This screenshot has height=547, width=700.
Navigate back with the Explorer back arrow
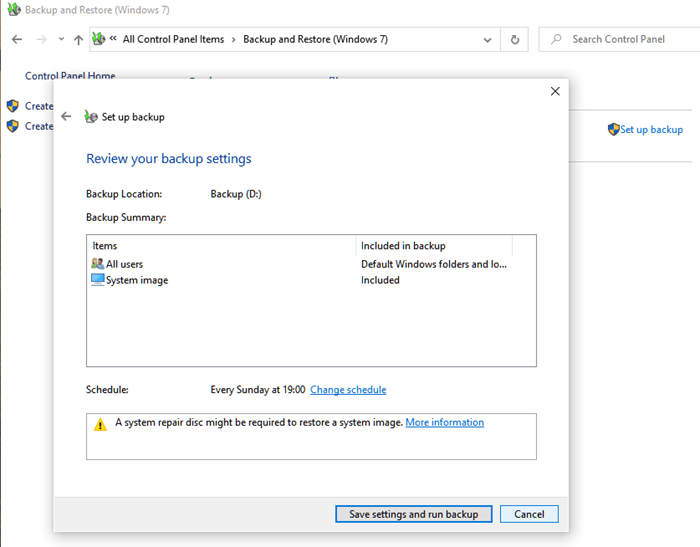click(17, 39)
